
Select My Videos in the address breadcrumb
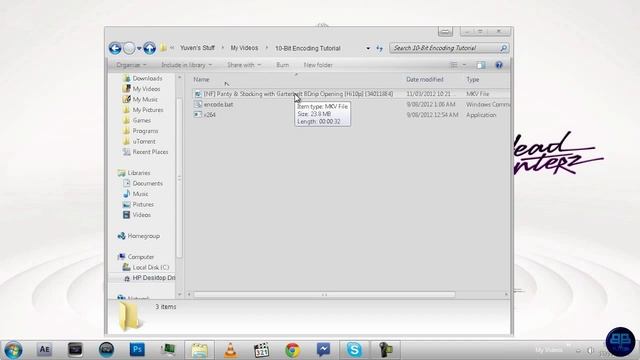(244, 48)
